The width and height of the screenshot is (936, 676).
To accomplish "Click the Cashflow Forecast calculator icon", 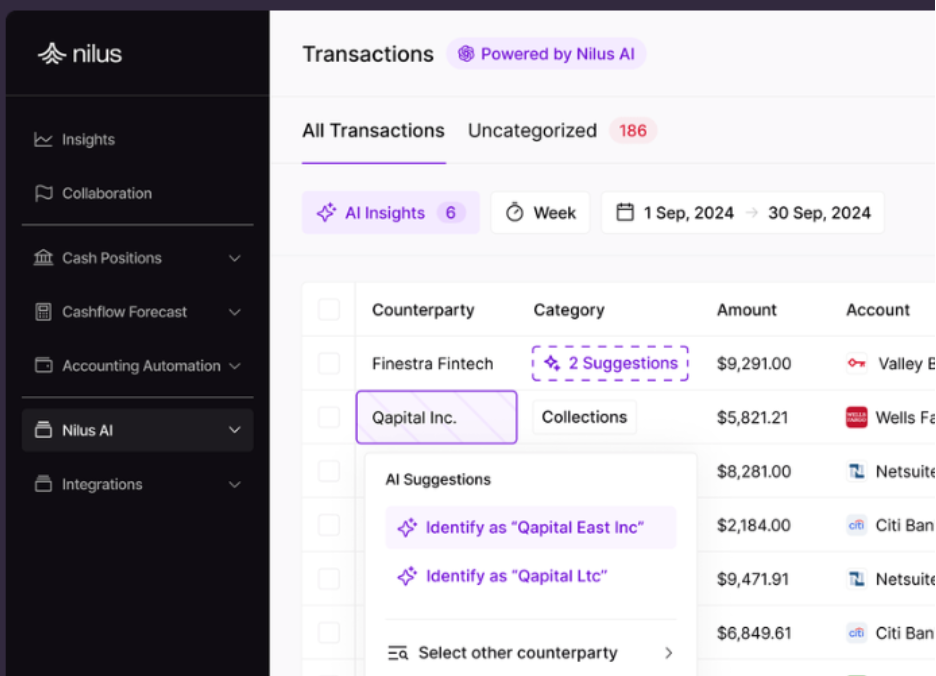I will point(43,312).
